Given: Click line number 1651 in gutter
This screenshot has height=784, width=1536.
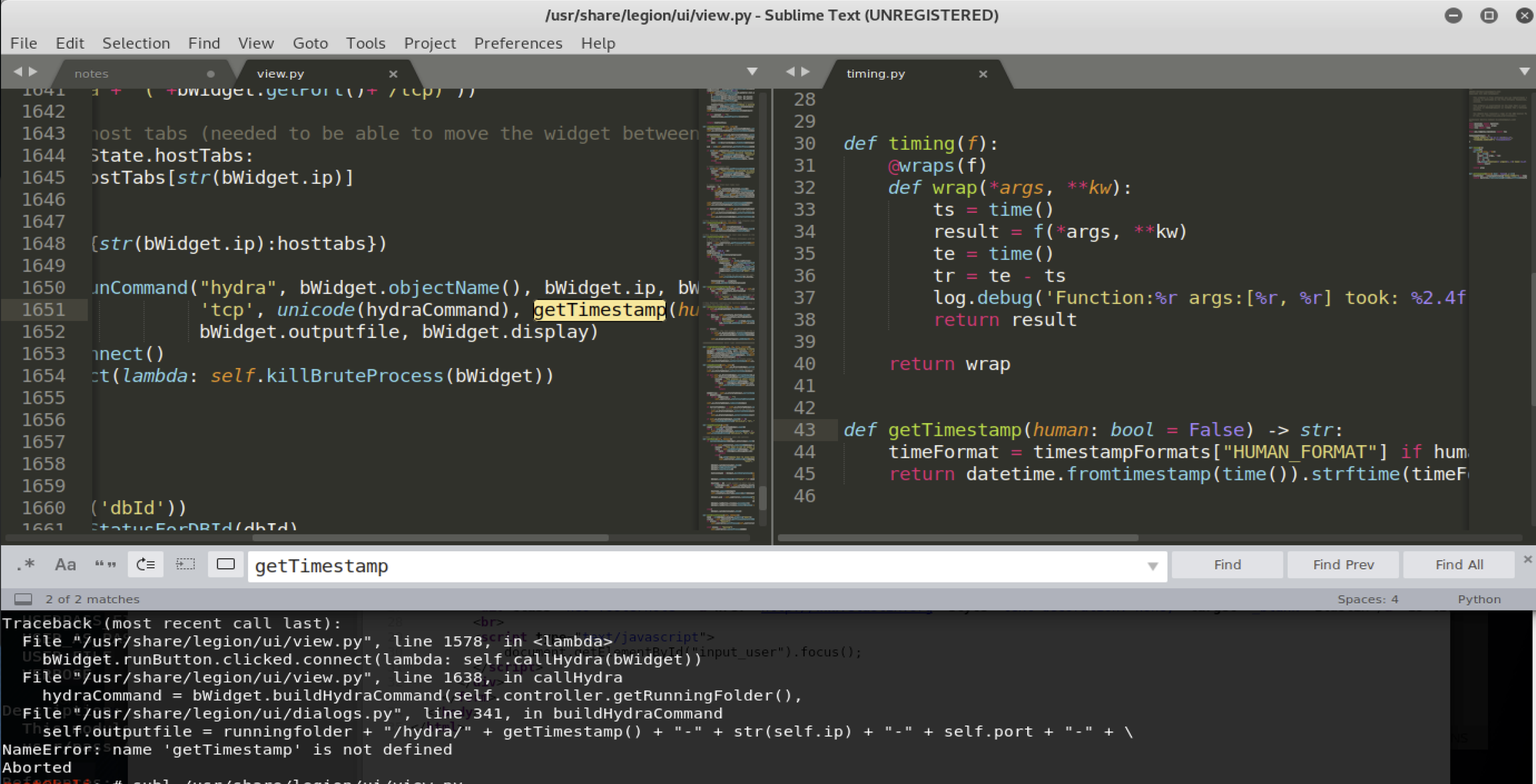Looking at the screenshot, I should [43, 310].
